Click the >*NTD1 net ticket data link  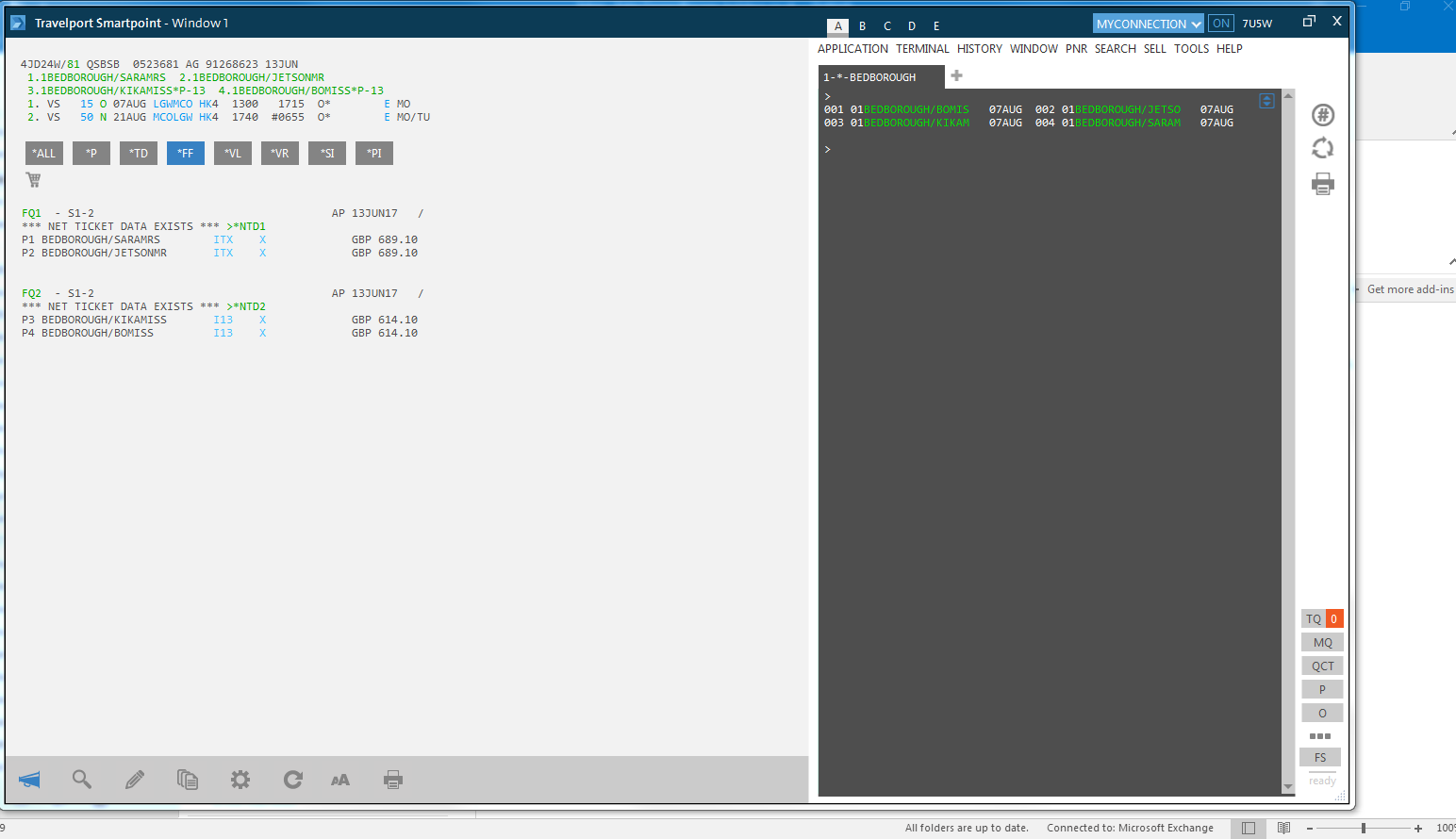(246, 226)
